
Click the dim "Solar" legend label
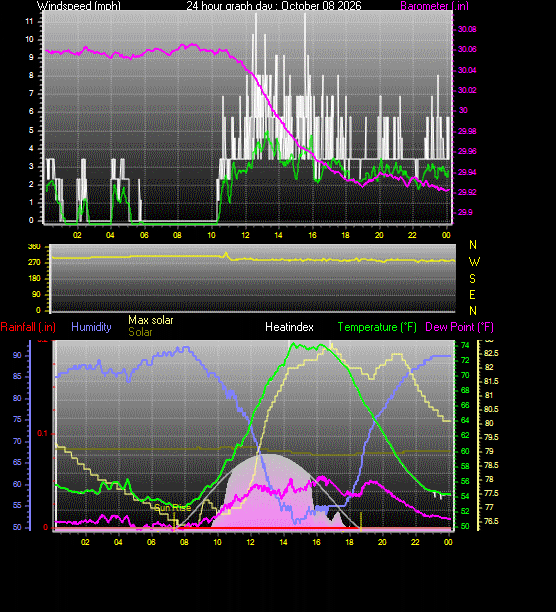[x=140, y=332]
